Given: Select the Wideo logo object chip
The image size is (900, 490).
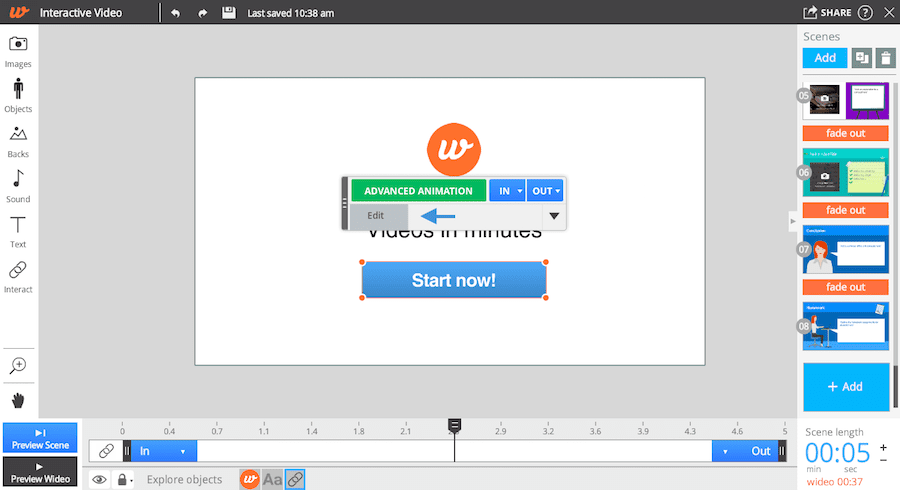Looking at the screenshot, I should 250,479.
